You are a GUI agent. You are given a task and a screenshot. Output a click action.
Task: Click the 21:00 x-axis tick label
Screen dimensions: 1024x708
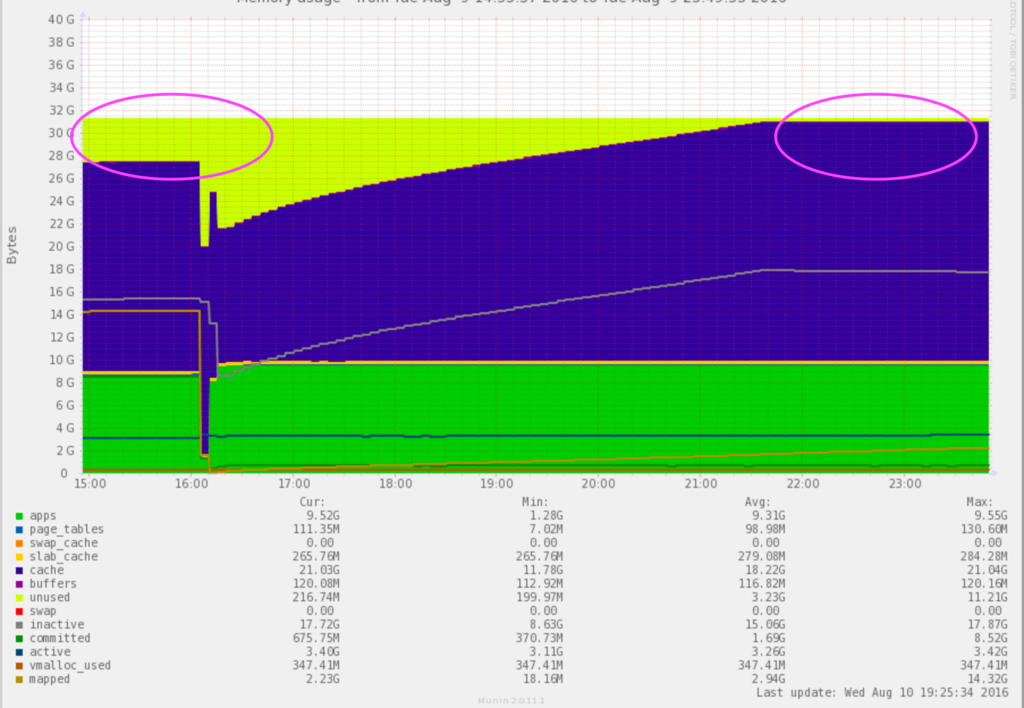click(701, 484)
